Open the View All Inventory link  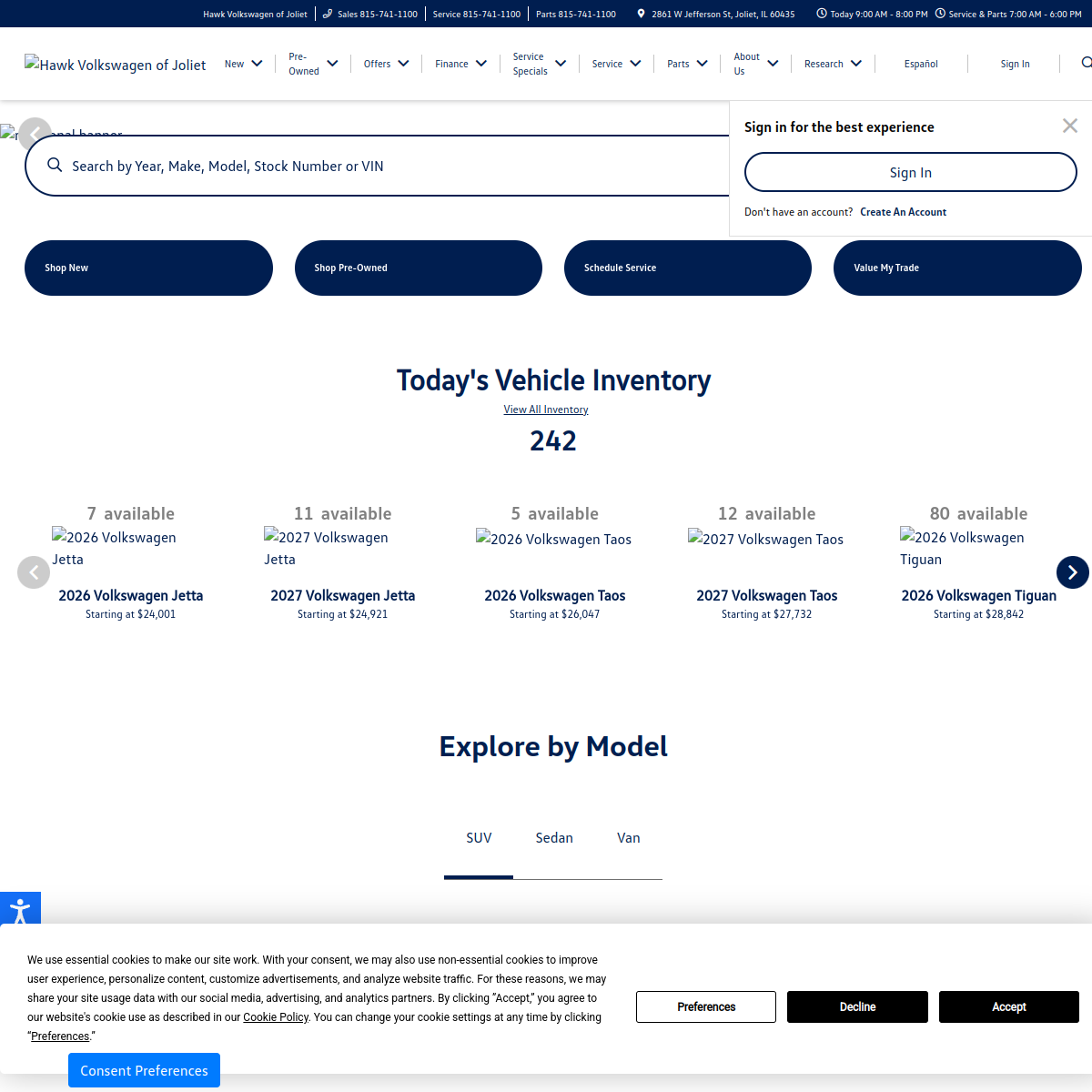pyautogui.click(x=546, y=409)
